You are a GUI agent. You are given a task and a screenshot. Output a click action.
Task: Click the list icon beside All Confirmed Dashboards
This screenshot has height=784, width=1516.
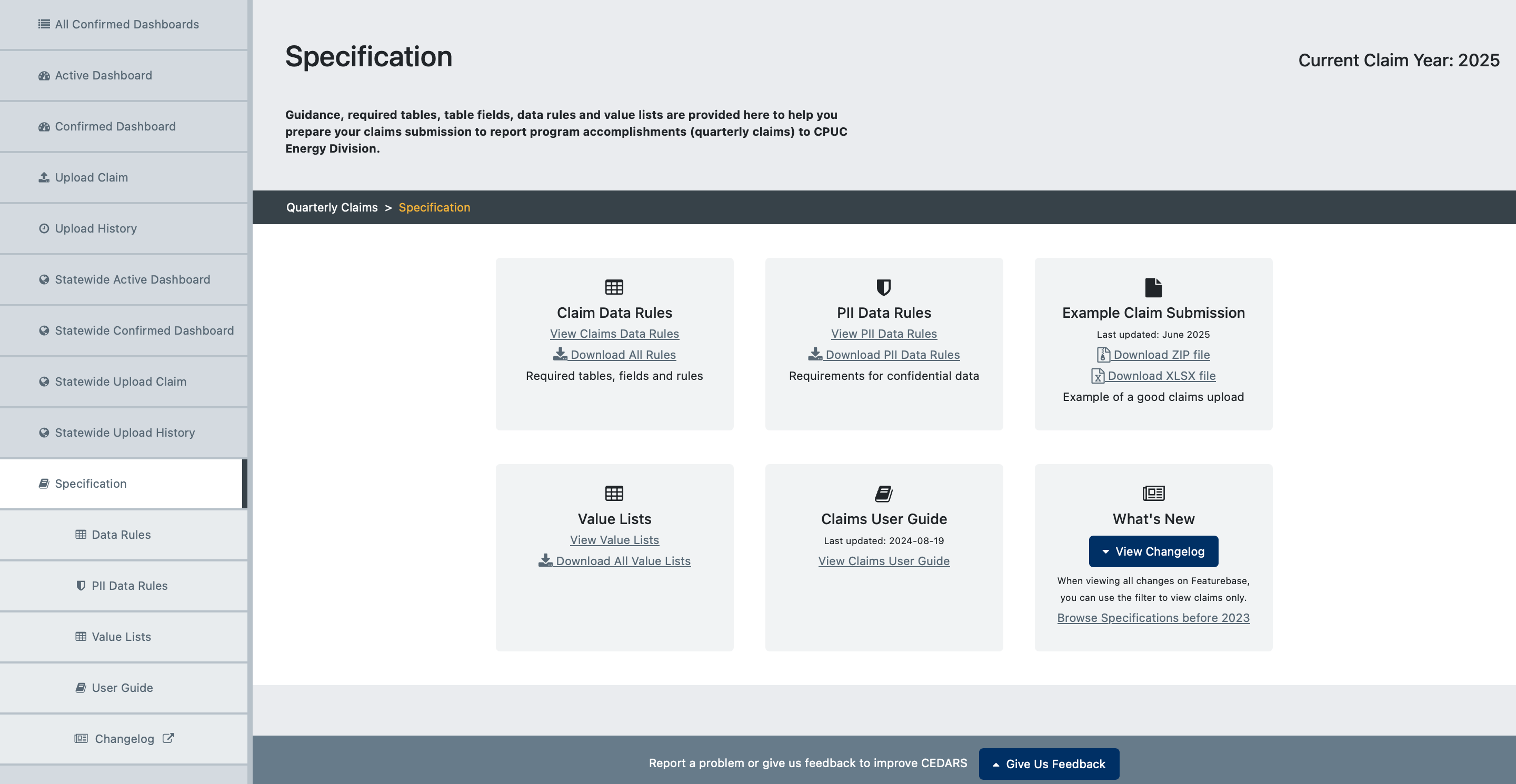[44, 24]
